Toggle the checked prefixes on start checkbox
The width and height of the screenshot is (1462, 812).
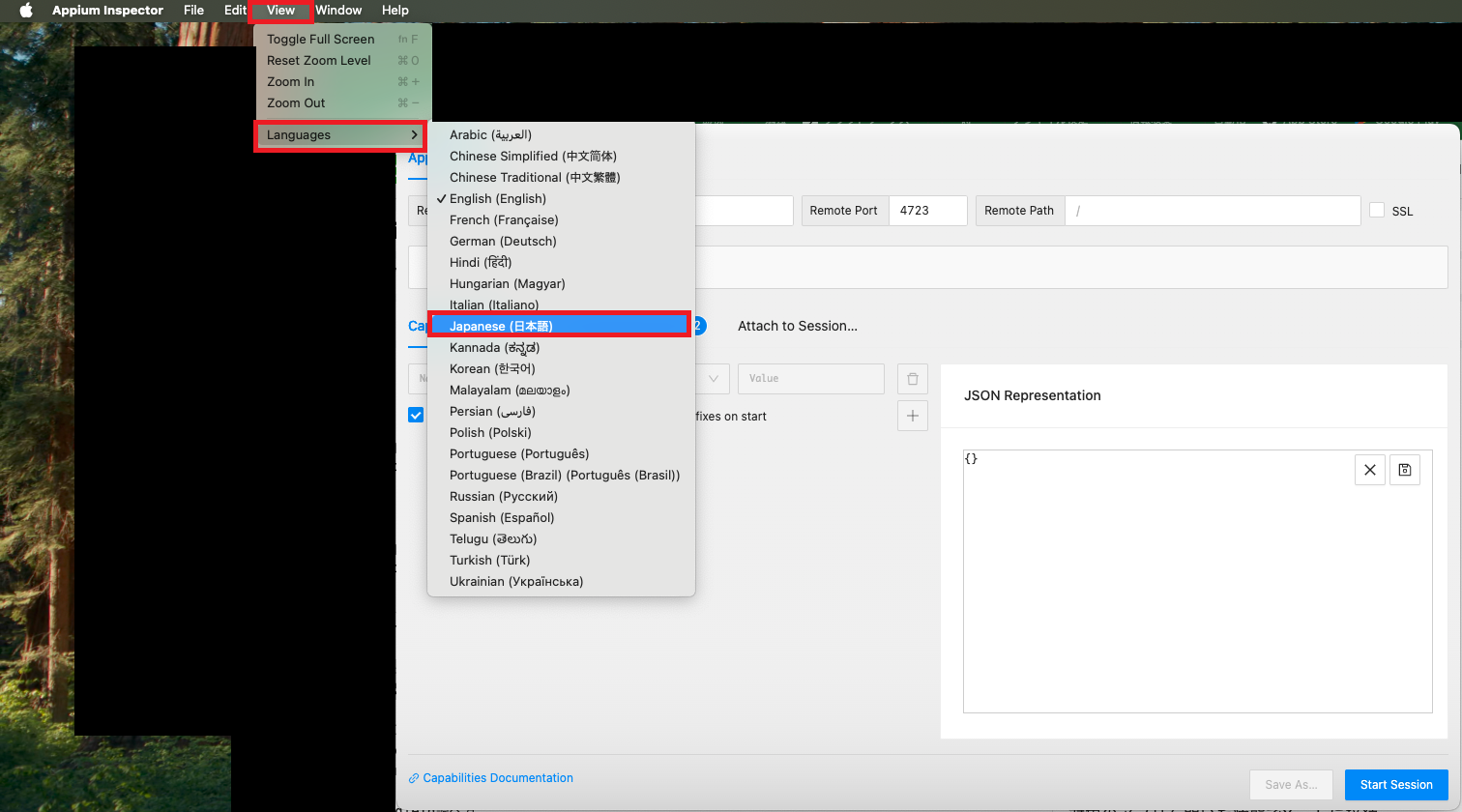(416, 415)
